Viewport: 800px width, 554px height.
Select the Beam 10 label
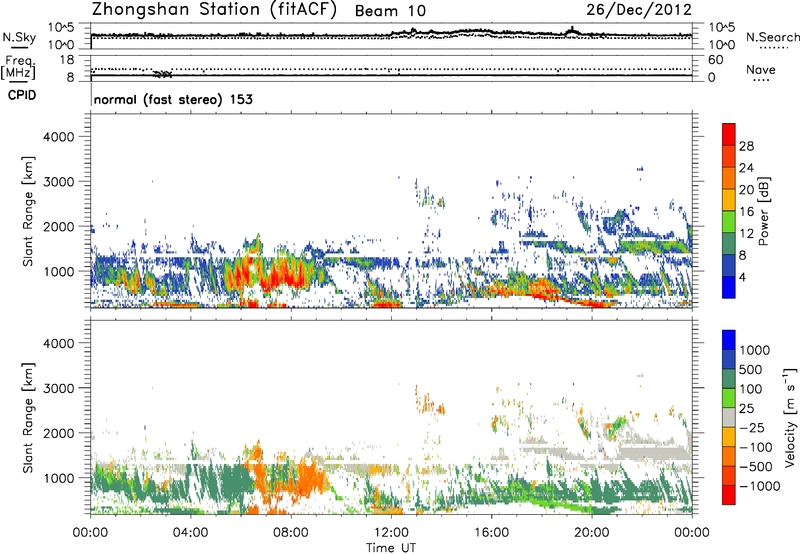coord(390,11)
